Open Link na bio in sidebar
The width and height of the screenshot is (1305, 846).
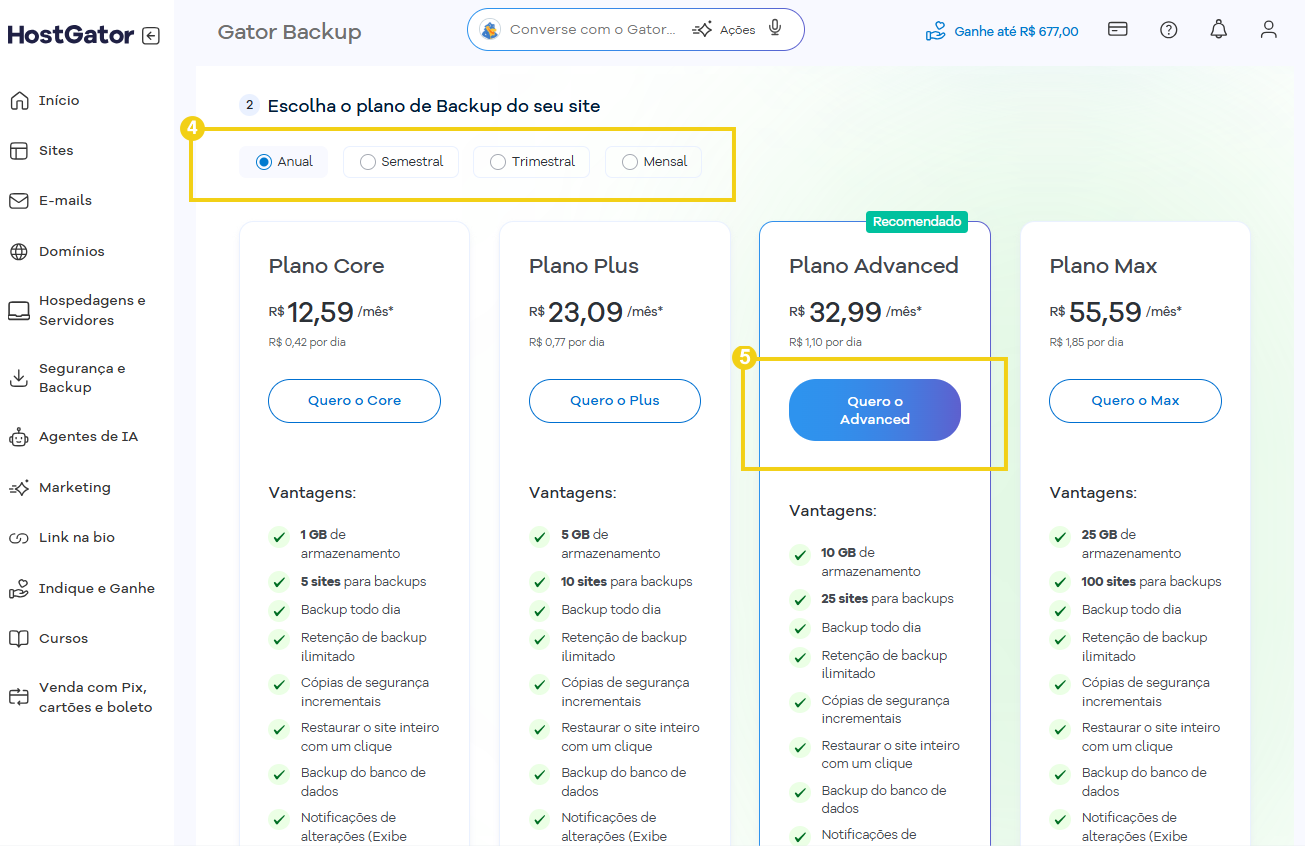77,537
